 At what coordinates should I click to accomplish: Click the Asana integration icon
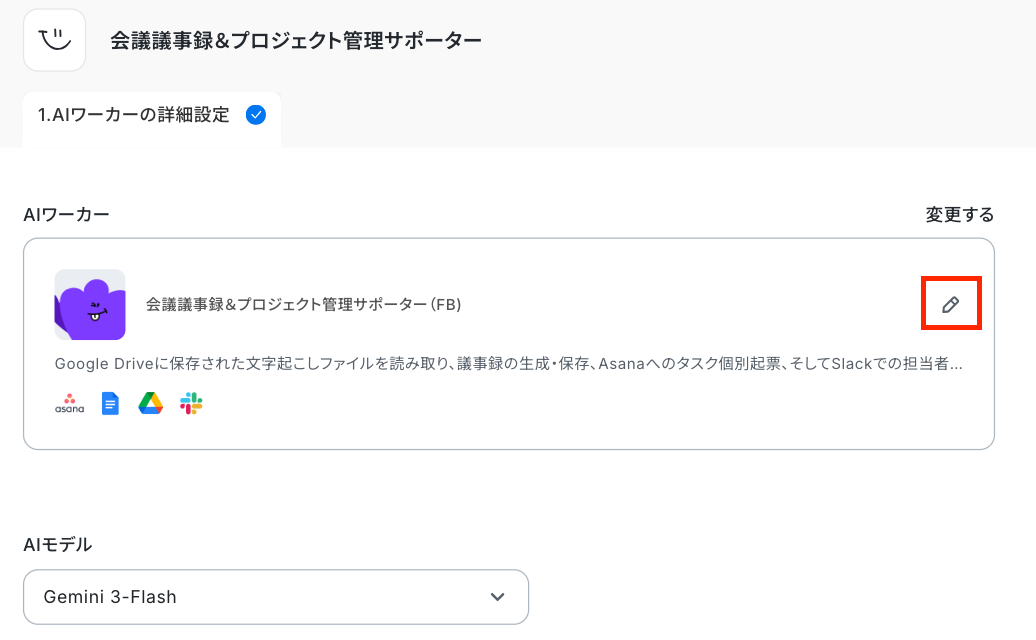(69, 404)
